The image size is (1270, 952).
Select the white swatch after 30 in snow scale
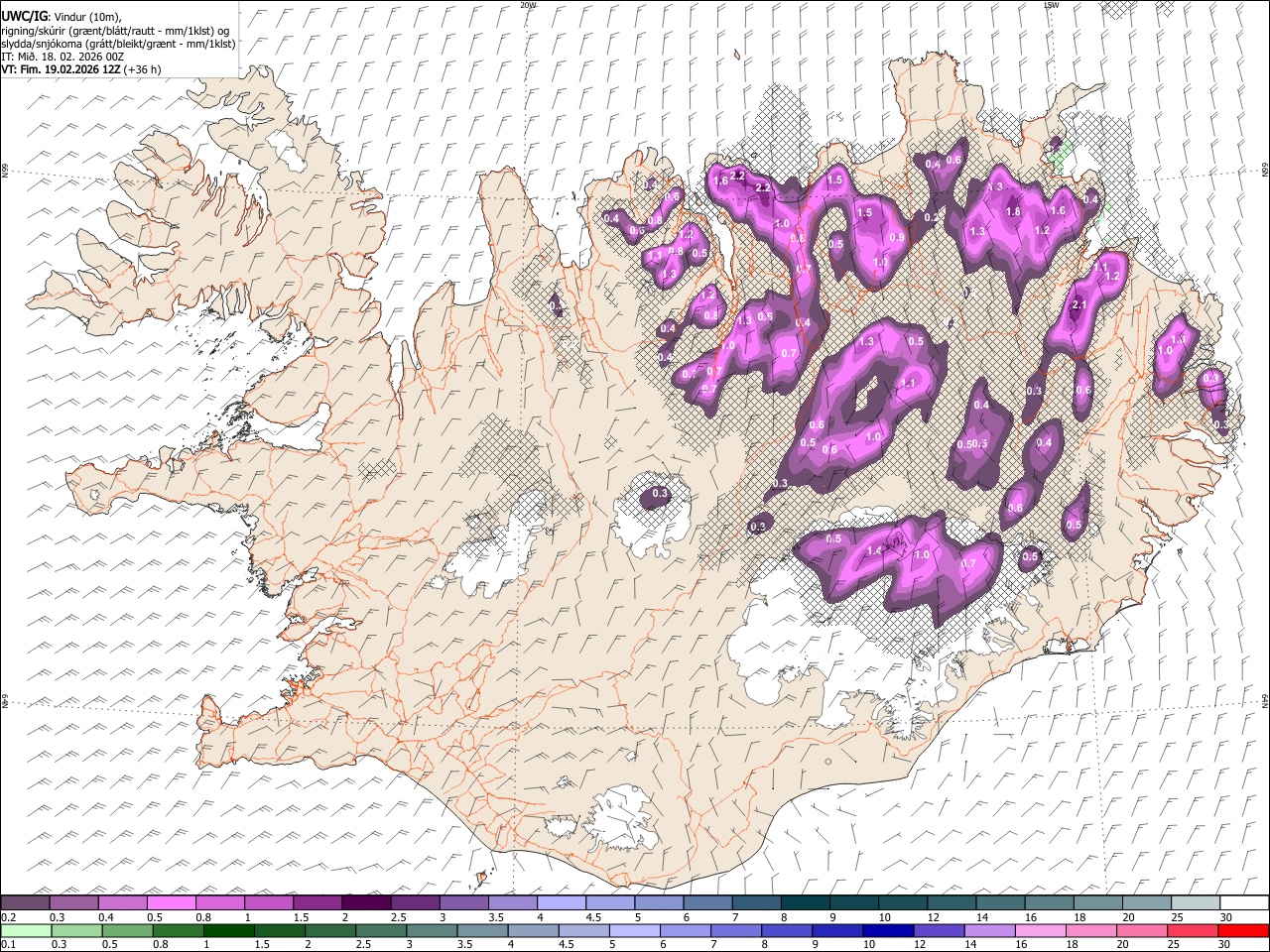click(1244, 902)
